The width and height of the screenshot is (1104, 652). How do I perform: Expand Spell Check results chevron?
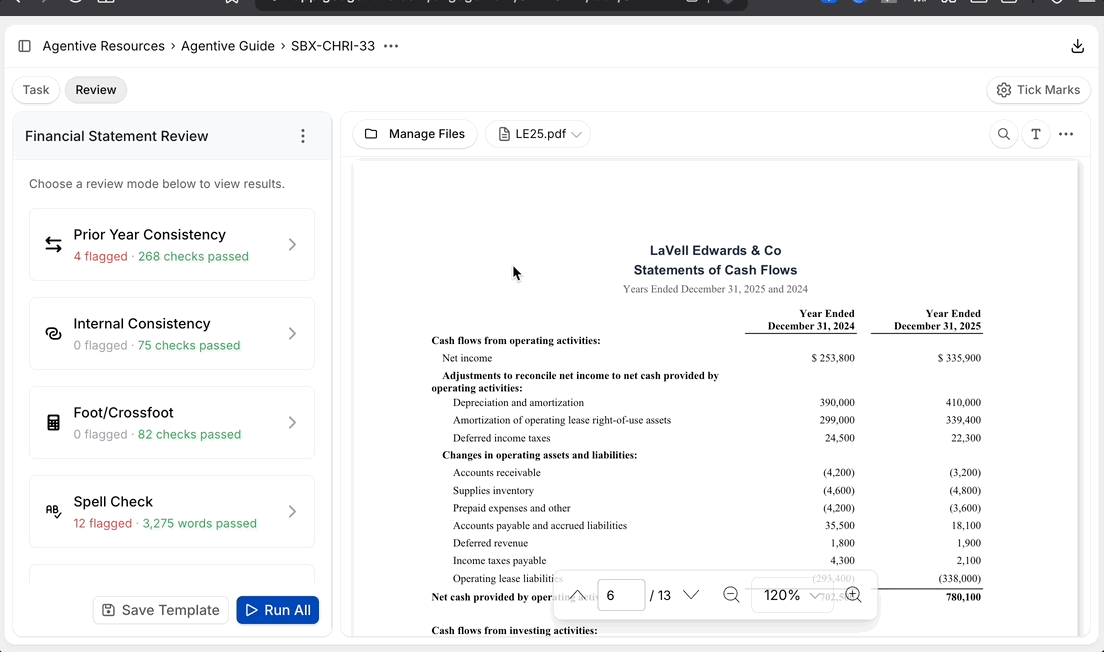[292, 511]
